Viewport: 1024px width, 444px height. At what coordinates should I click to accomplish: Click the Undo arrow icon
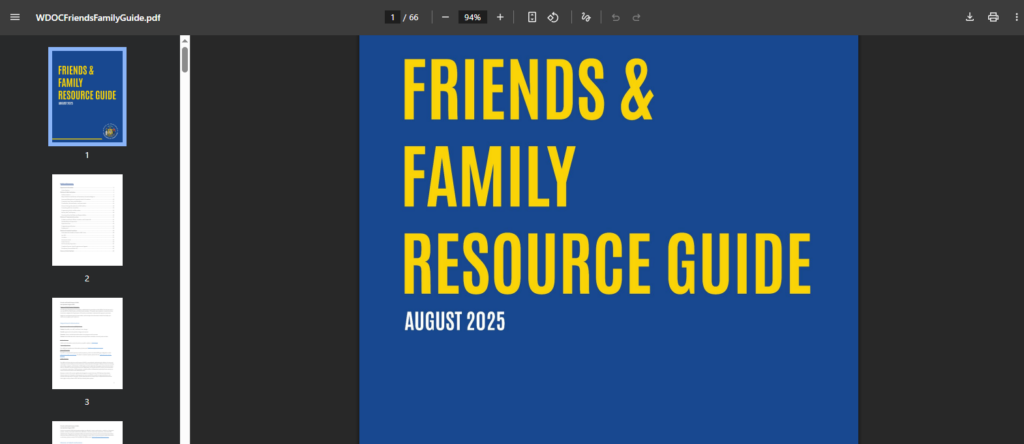point(615,17)
